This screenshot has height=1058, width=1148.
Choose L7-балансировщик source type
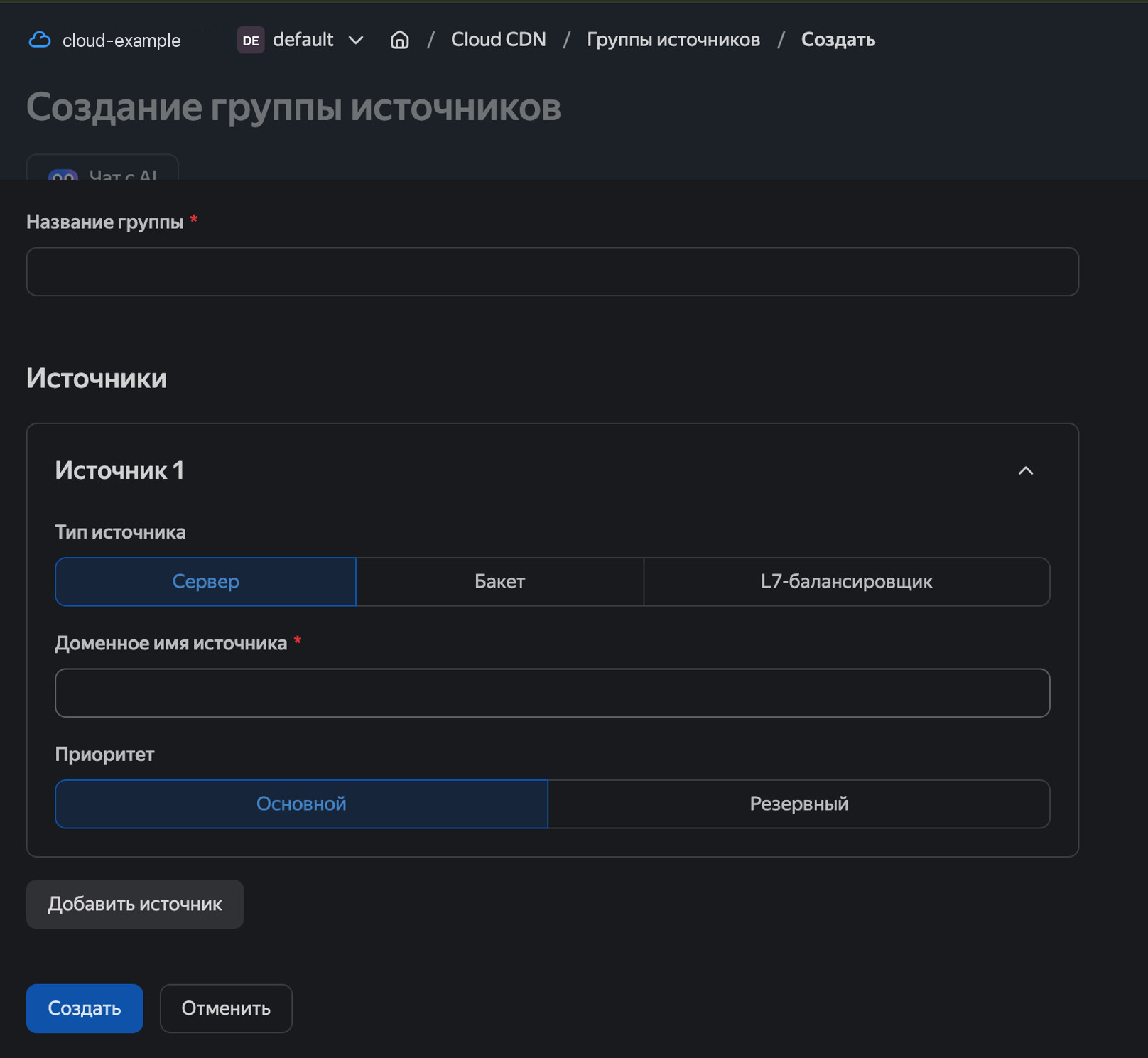846,582
